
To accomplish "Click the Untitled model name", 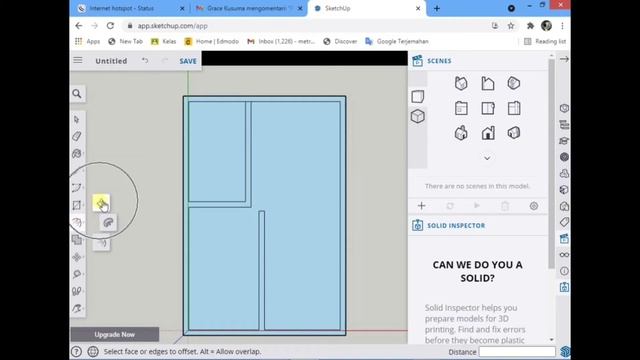I will (x=111, y=61).
